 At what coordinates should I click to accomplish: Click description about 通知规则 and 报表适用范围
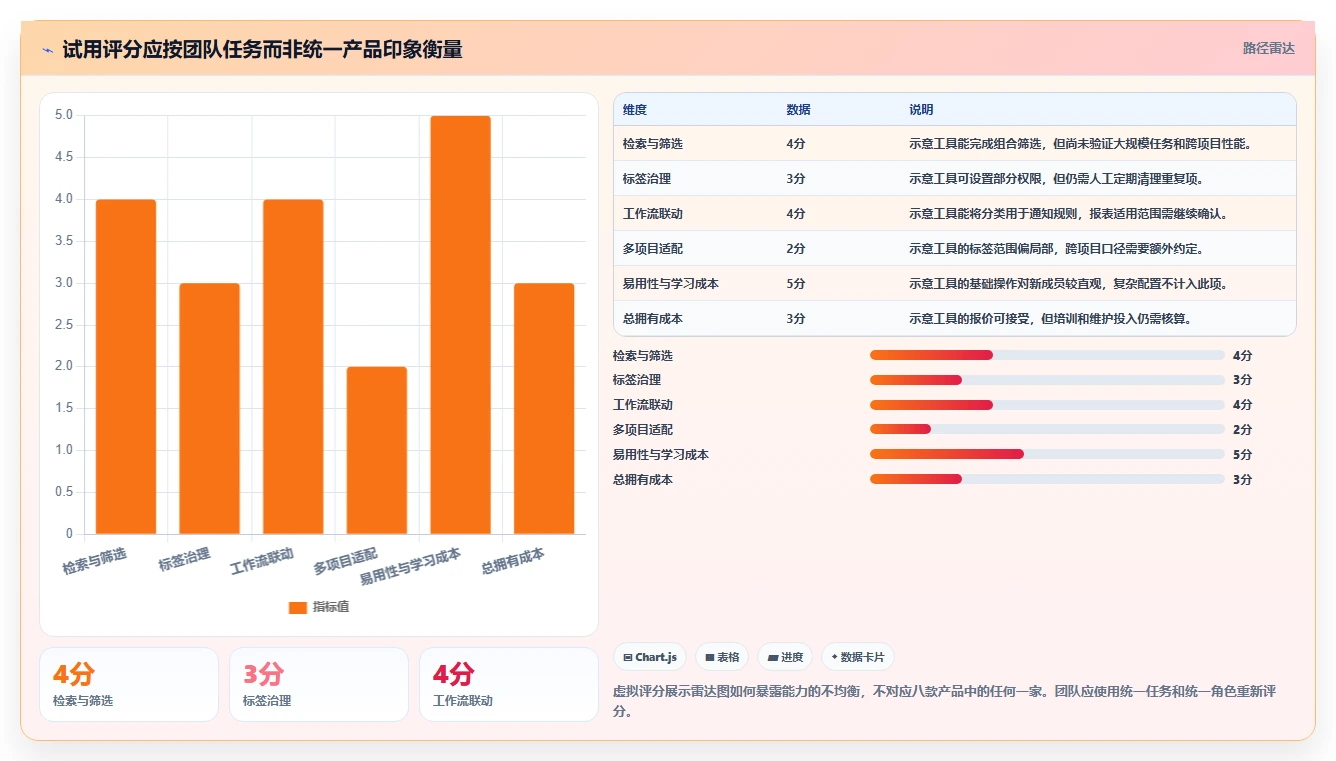click(x=1068, y=214)
